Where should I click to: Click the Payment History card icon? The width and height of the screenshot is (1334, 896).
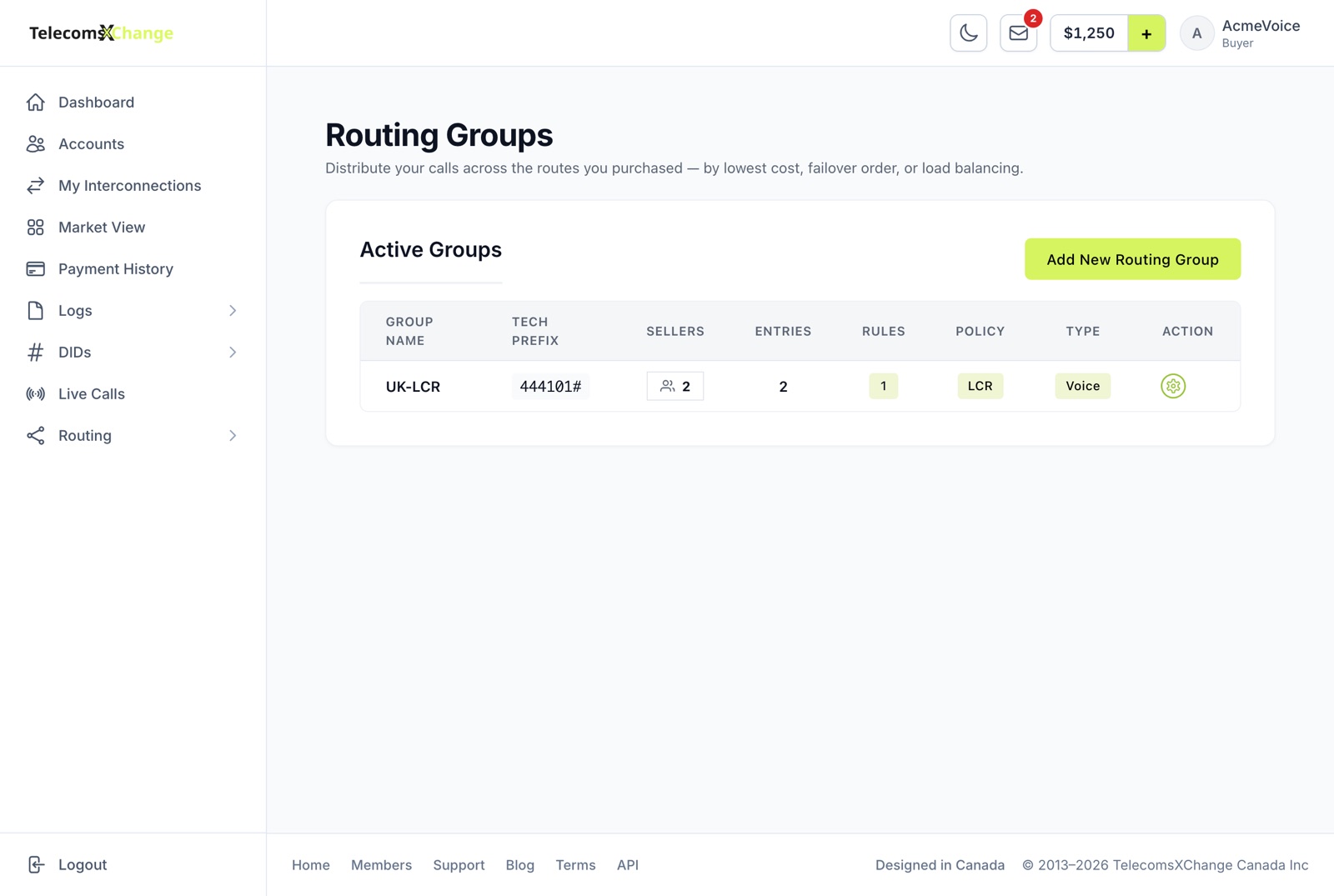35,269
